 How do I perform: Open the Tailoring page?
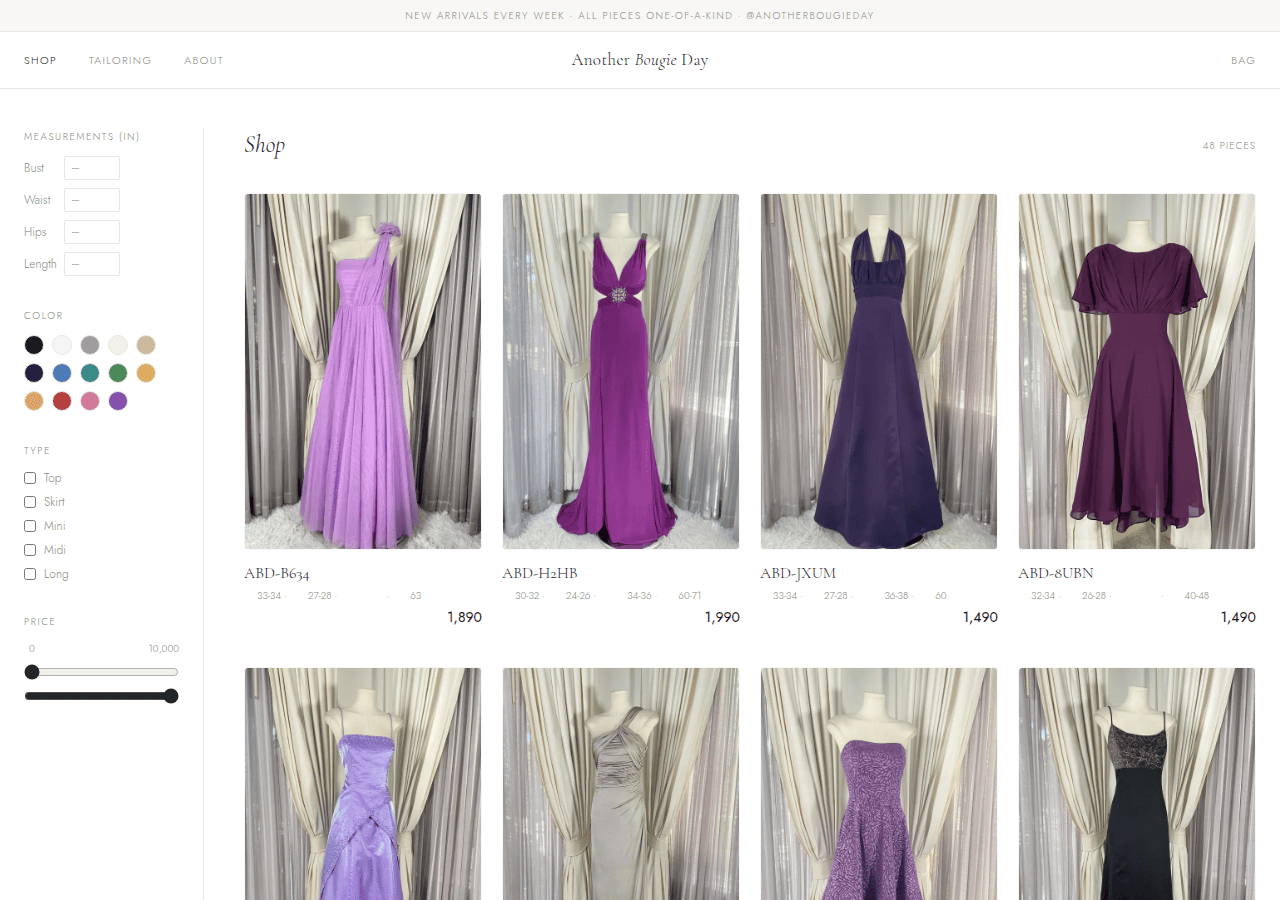120,61
